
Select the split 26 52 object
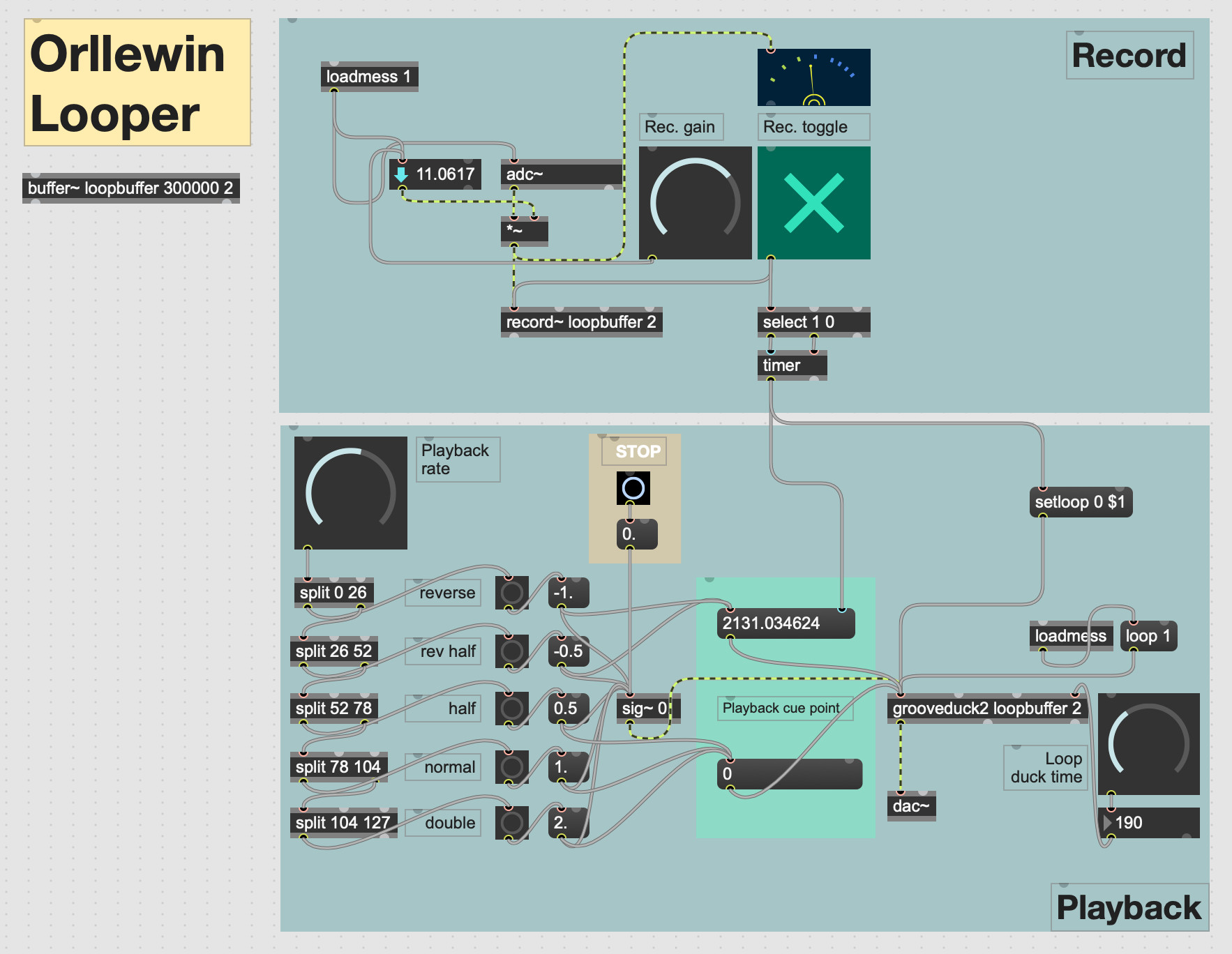pyautogui.click(x=334, y=651)
